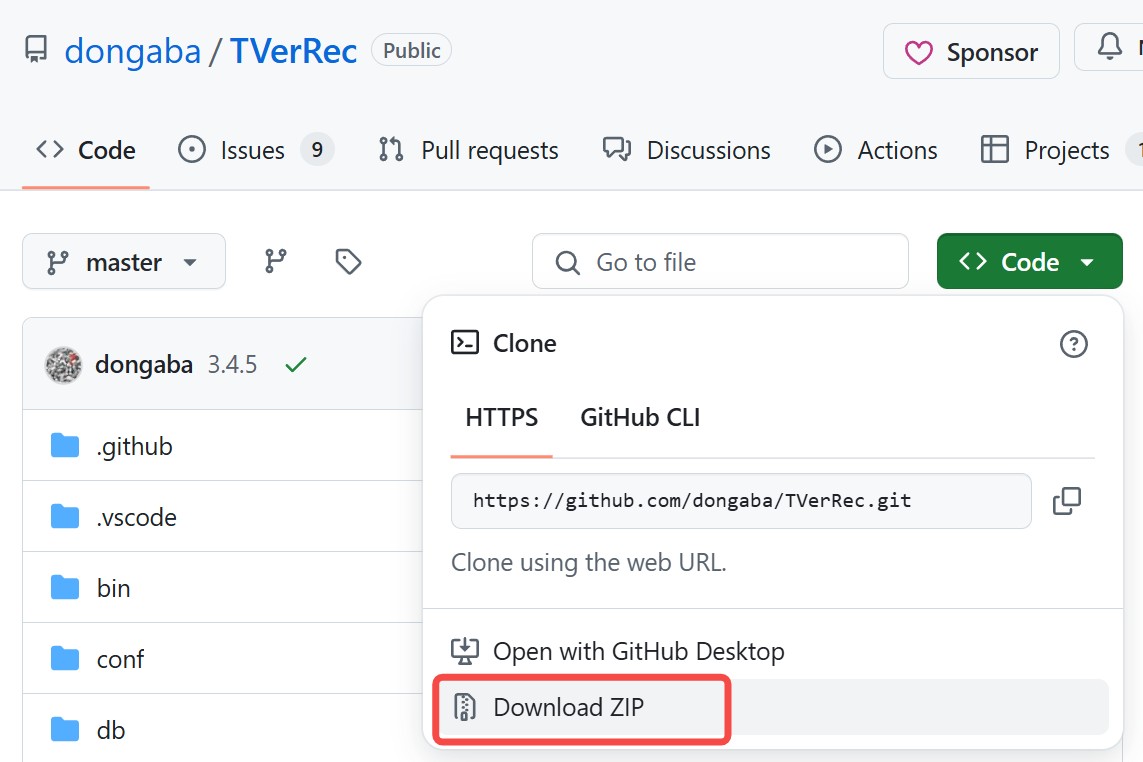The height and width of the screenshot is (762, 1143).
Task: Open the .github folder
Action: [x=134, y=446]
